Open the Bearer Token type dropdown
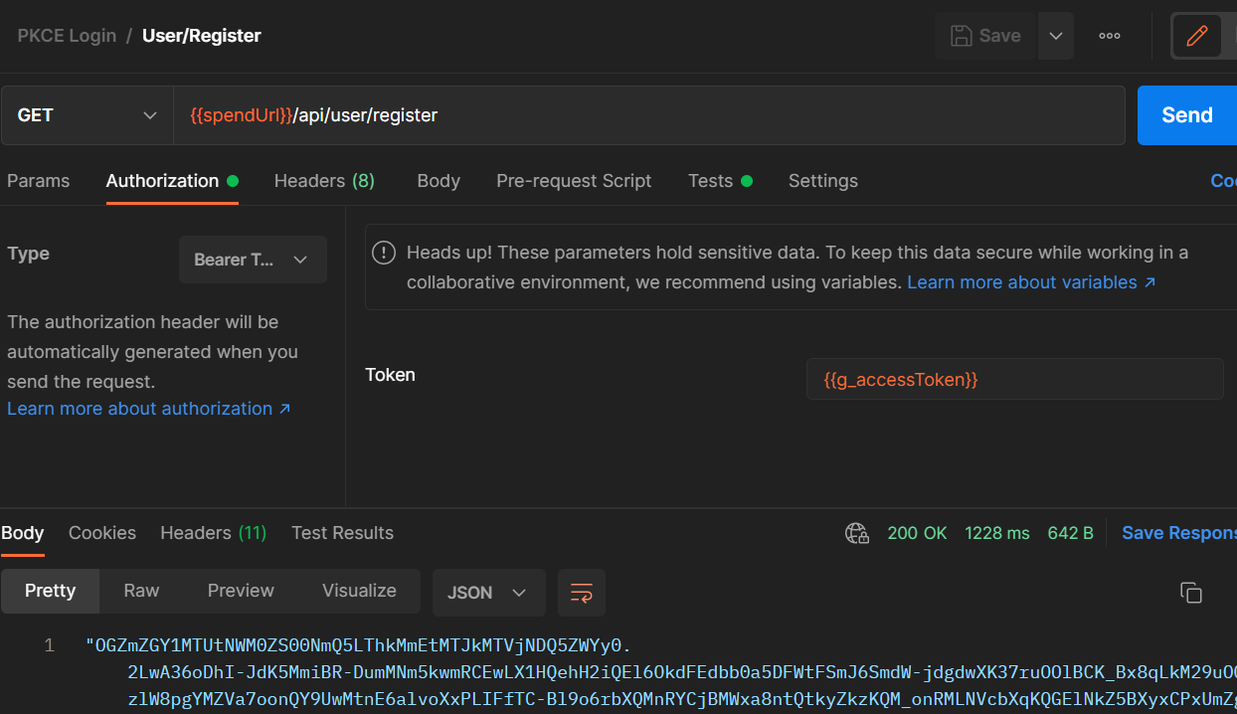1237x714 pixels. [252, 260]
